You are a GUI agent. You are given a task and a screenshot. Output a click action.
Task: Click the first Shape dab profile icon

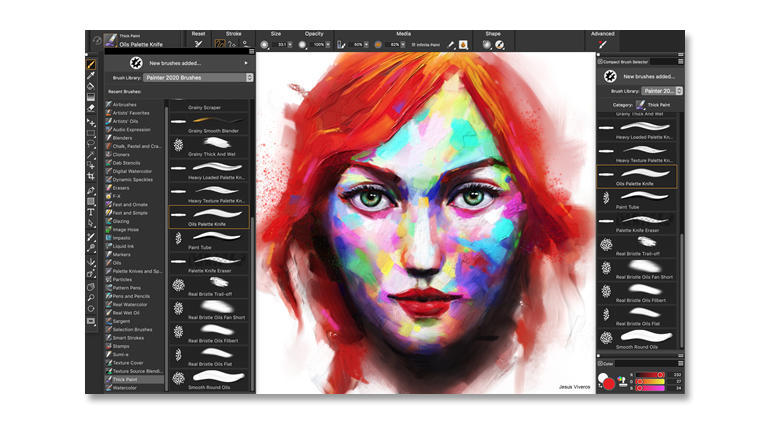(x=487, y=45)
